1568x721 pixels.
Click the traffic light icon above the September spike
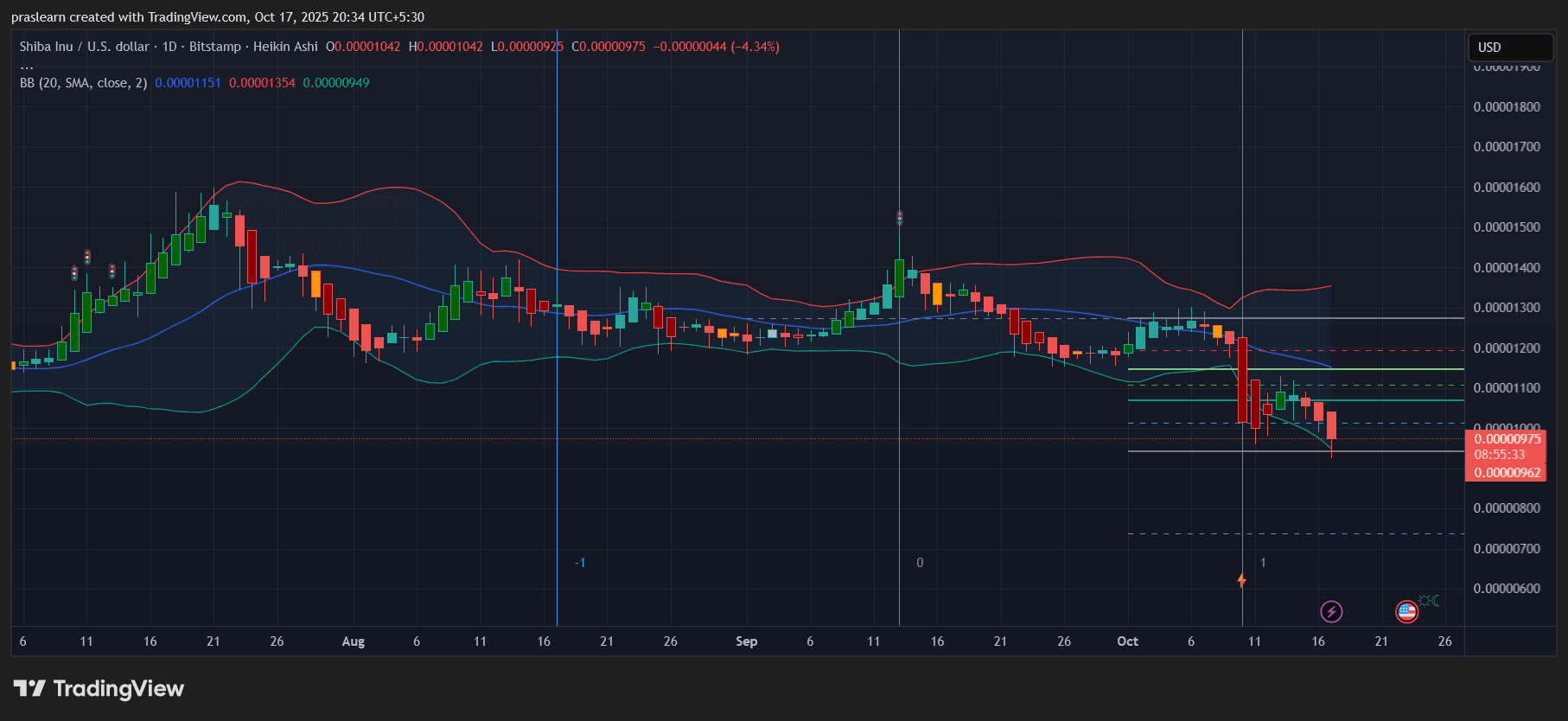click(899, 218)
